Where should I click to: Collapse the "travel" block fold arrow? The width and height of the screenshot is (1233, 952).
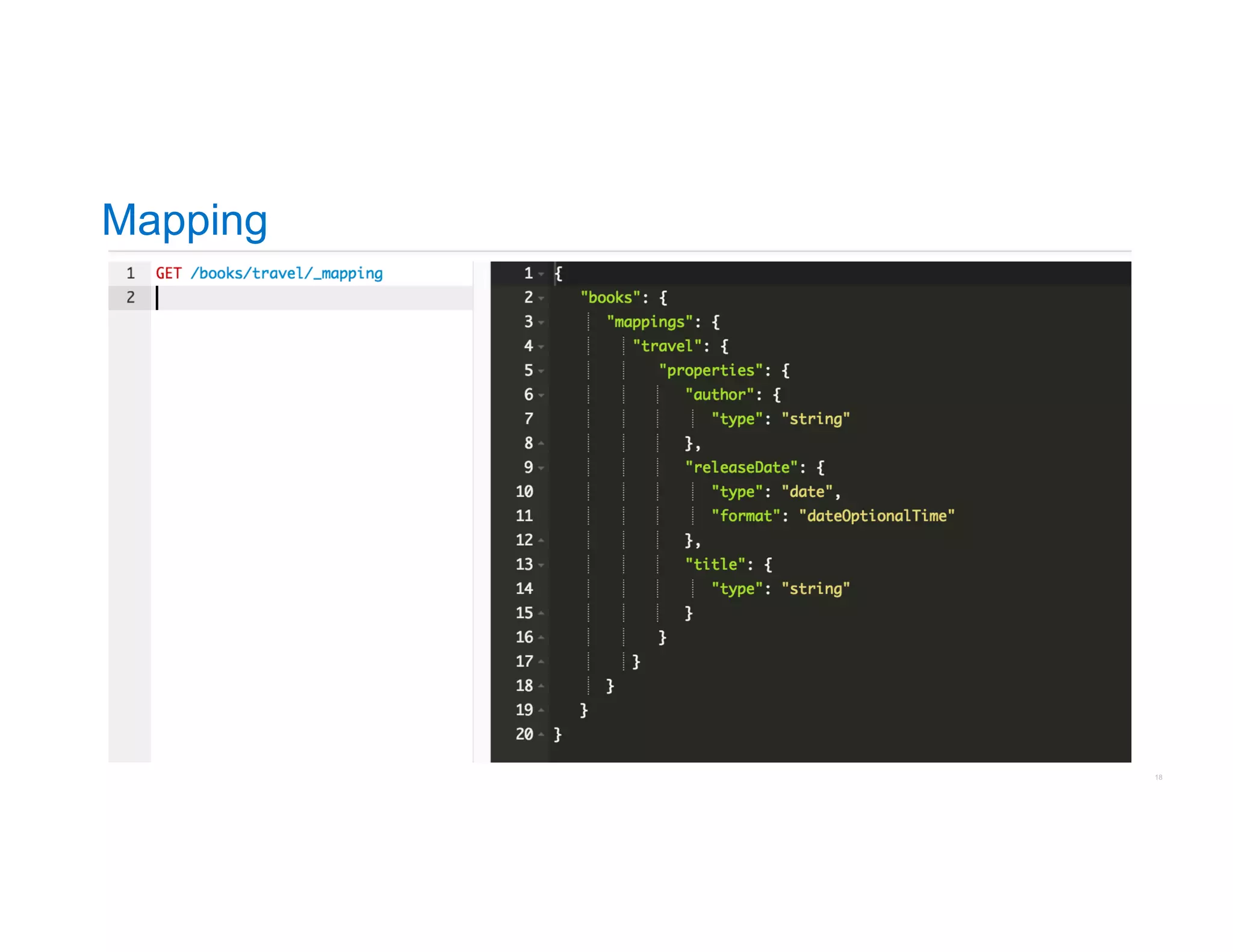pyautogui.click(x=541, y=347)
